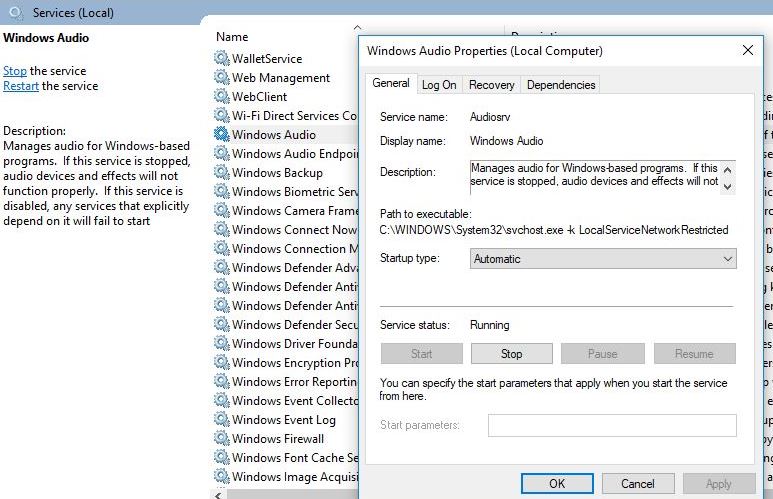Viewport: 773px width, 499px height.
Task: Click the gear icon beside Windows Connection Manager
Action: click(x=222, y=249)
